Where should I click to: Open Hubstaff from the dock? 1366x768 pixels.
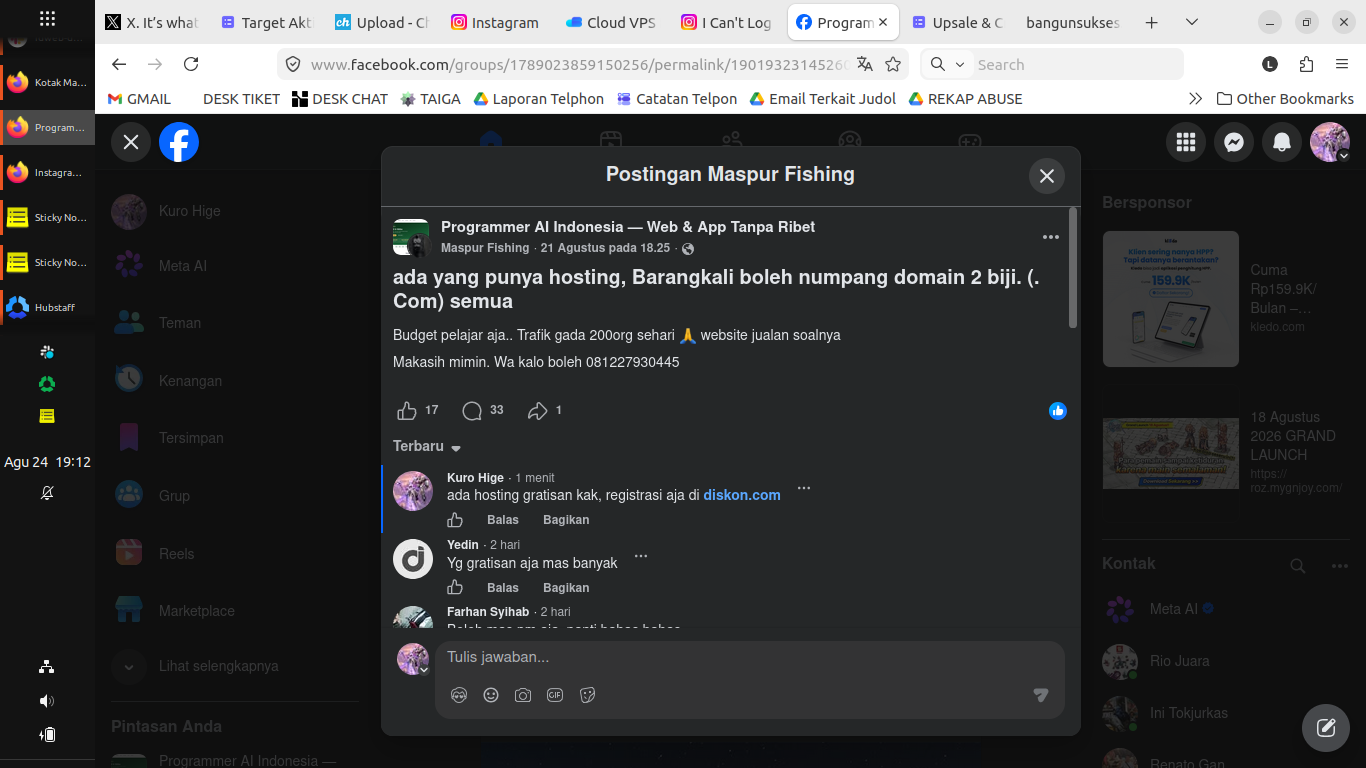click(47, 307)
